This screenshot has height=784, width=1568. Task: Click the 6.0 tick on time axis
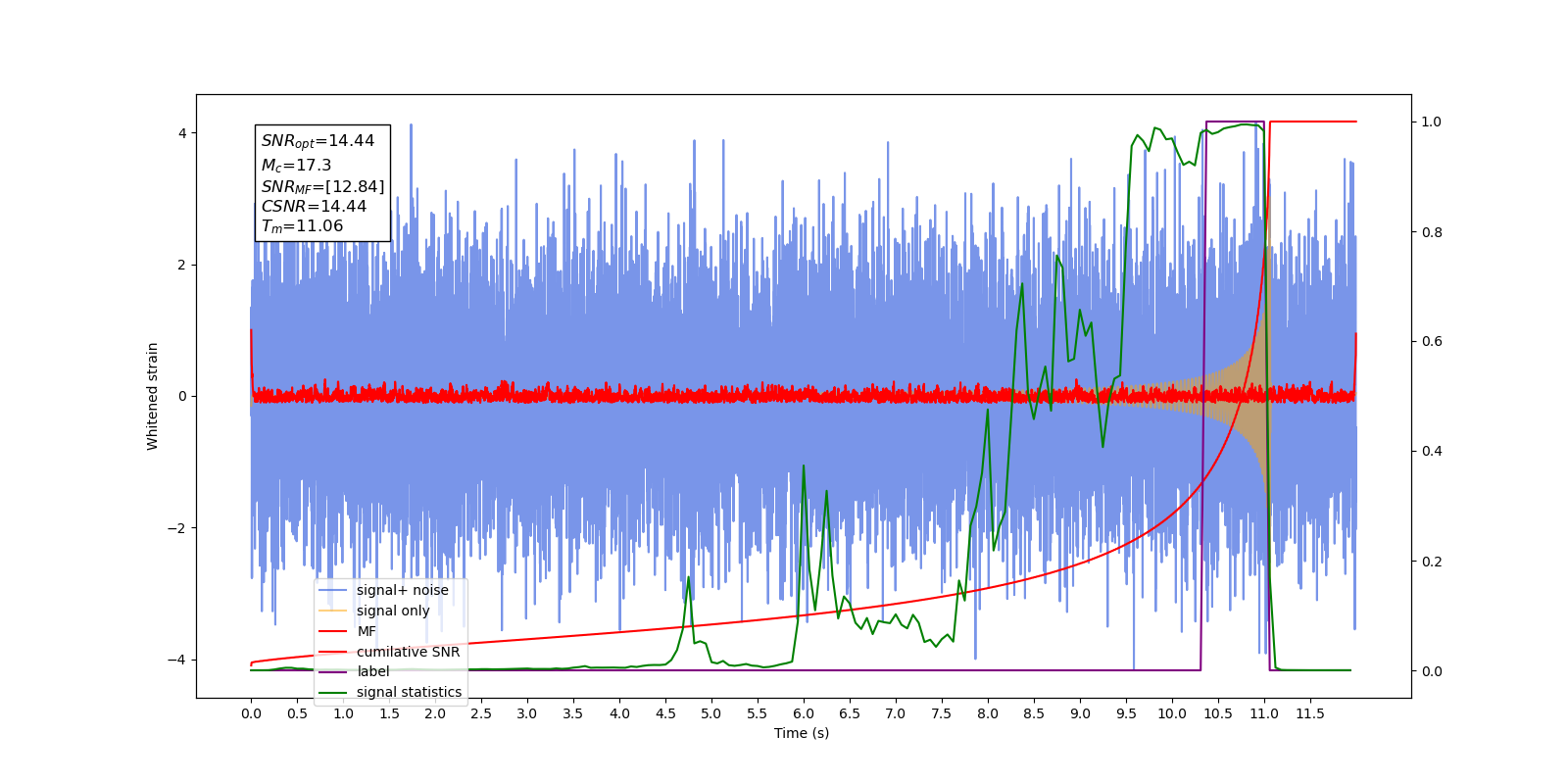coord(804,713)
